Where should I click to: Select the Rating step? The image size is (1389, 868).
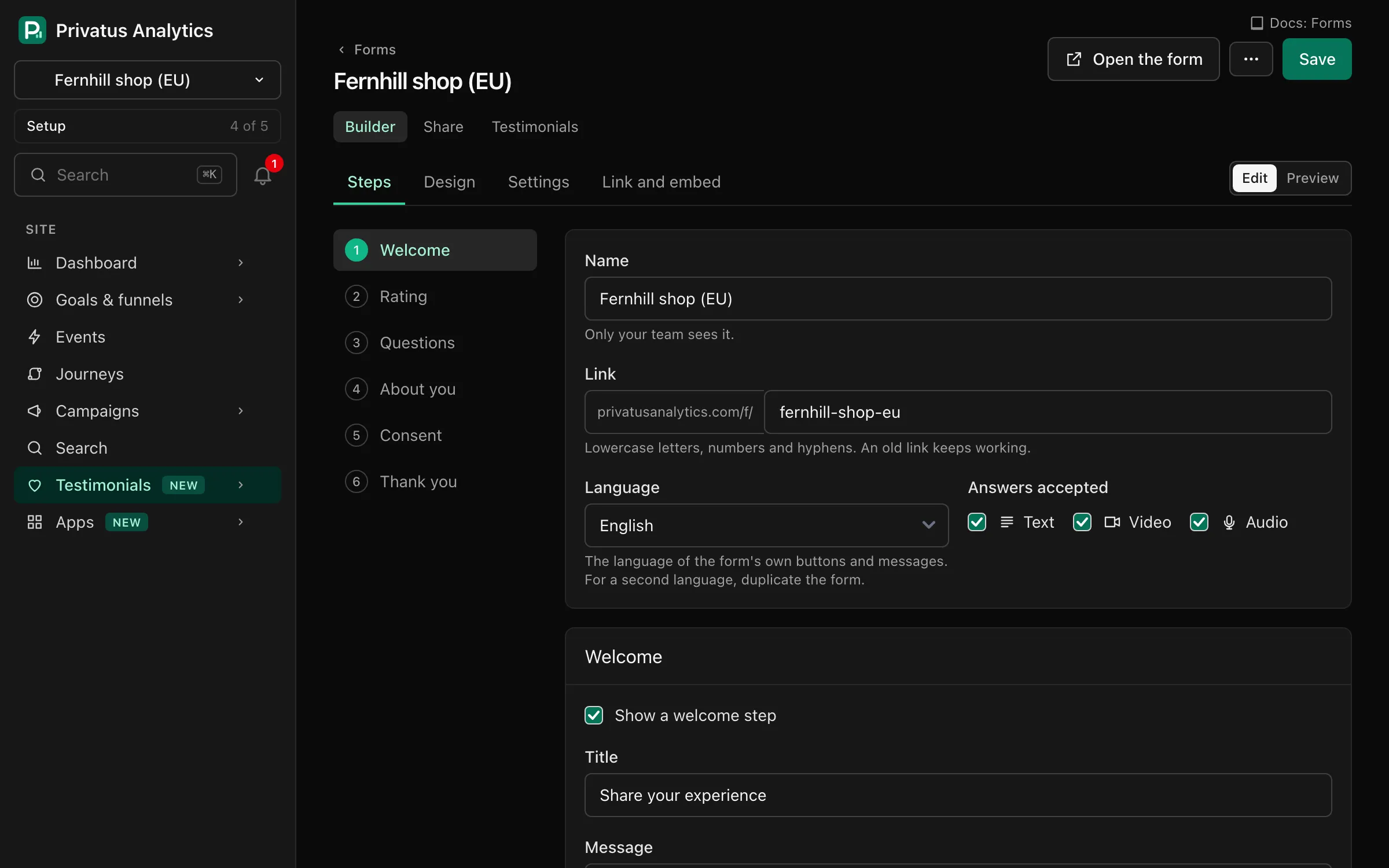tap(435, 296)
